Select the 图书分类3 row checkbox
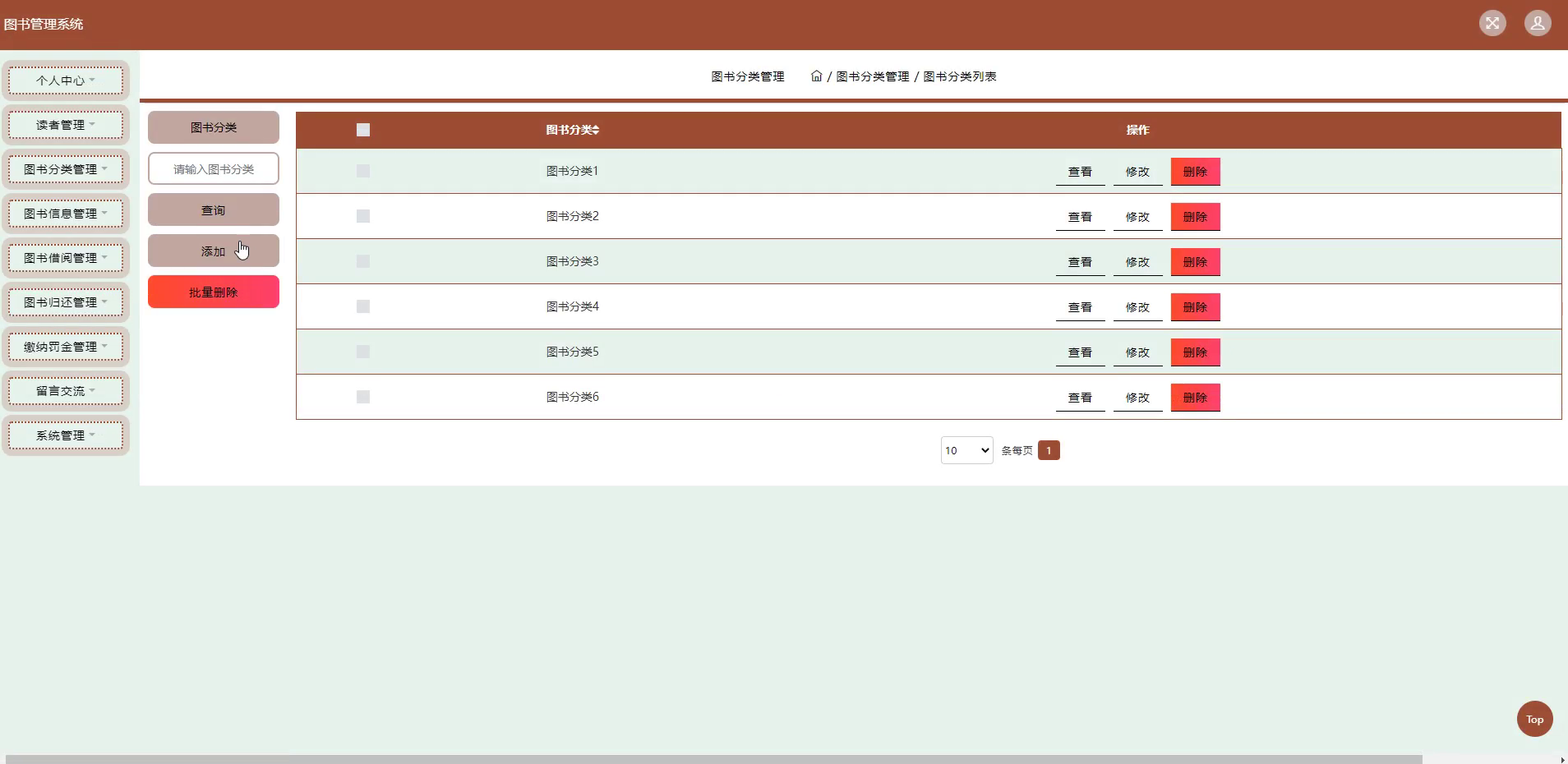Viewport: 1568px width, 764px height. click(363, 261)
